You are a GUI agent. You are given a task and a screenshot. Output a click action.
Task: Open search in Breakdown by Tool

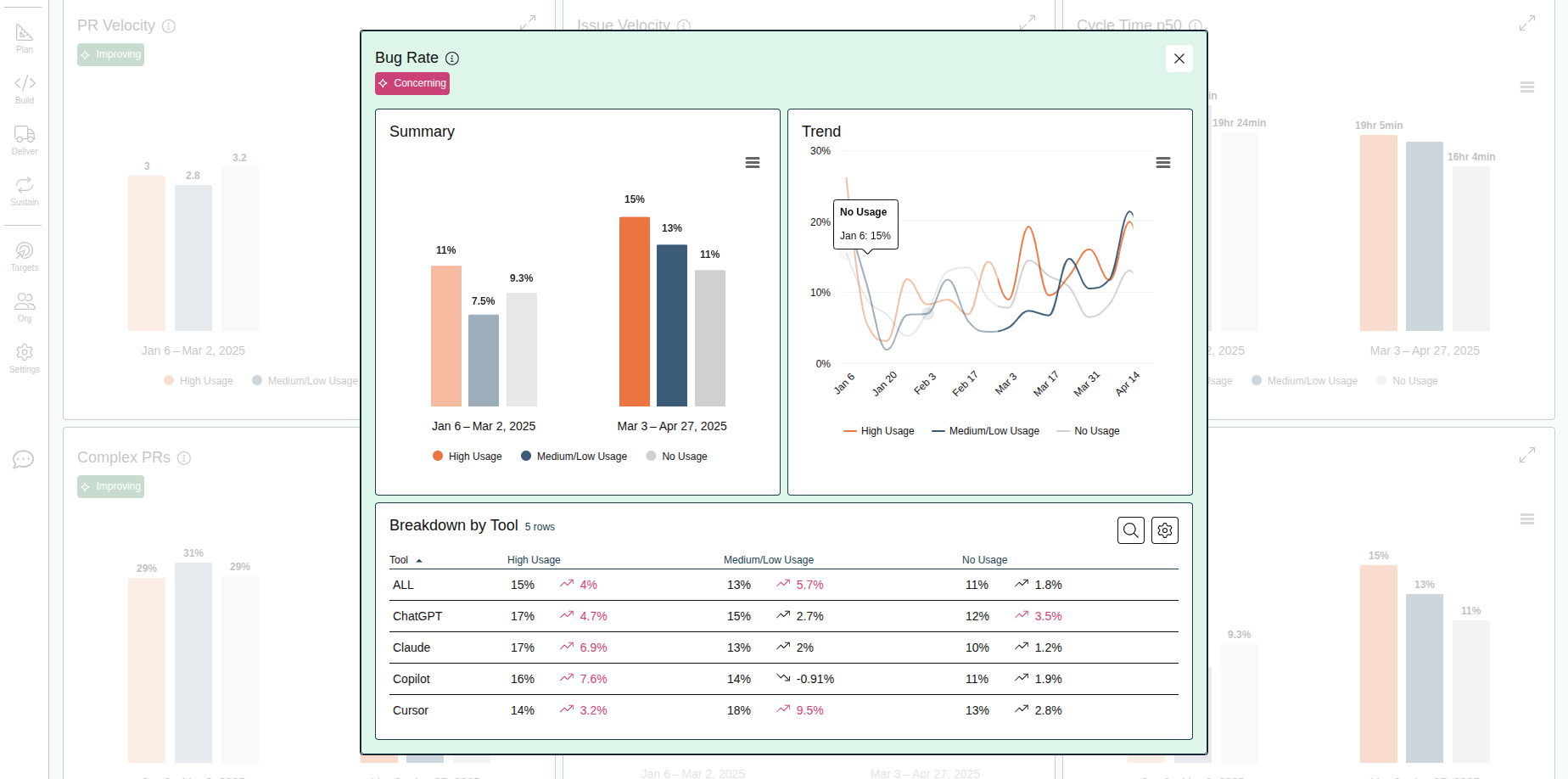[x=1130, y=530]
